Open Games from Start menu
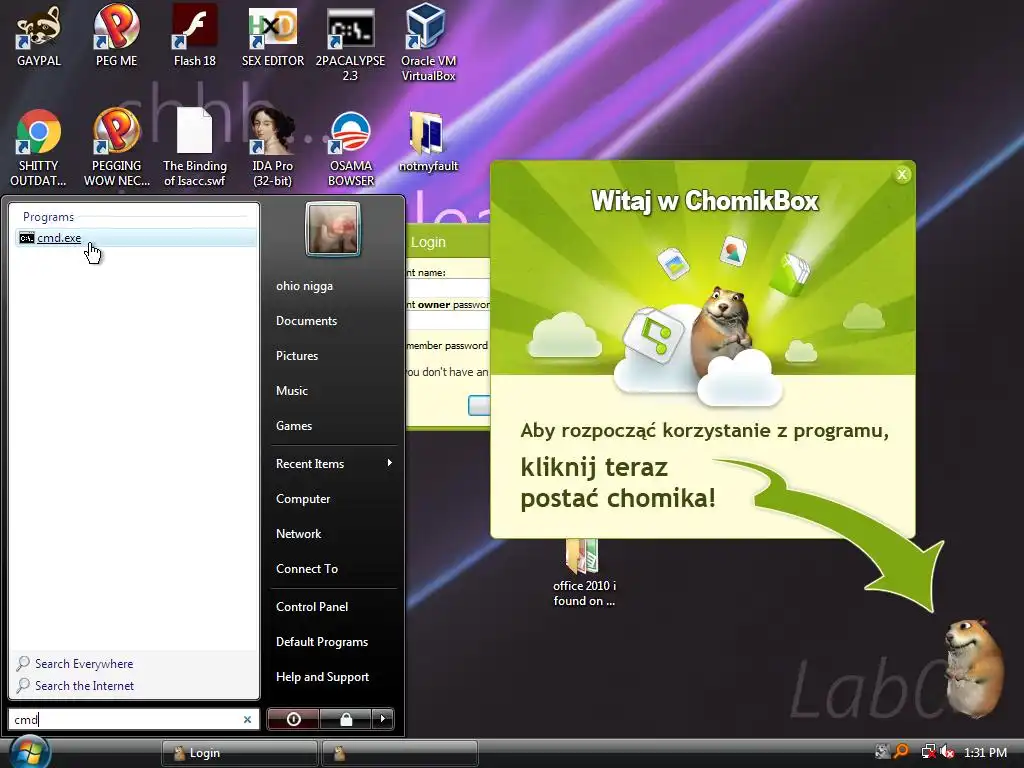This screenshot has height=768, width=1024. [x=294, y=426]
